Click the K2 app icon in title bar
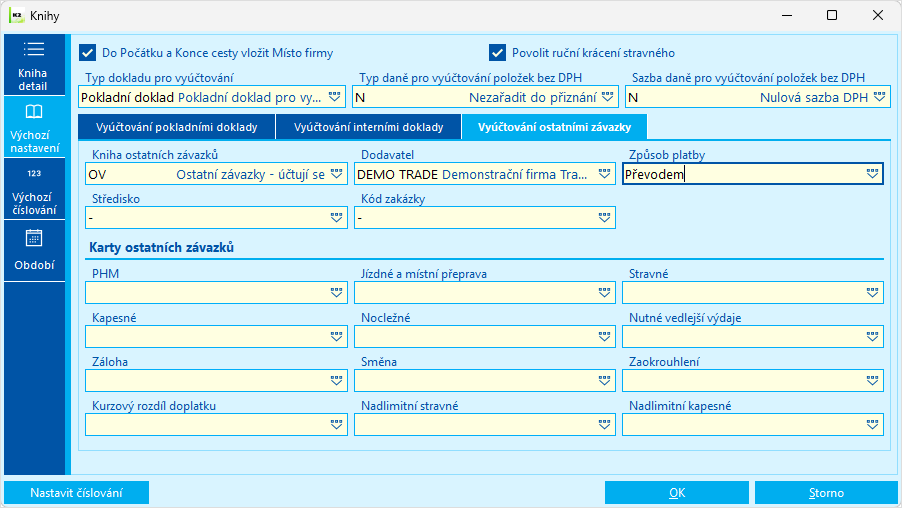The width and height of the screenshot is (902, 508). click(x=16, y=16)
